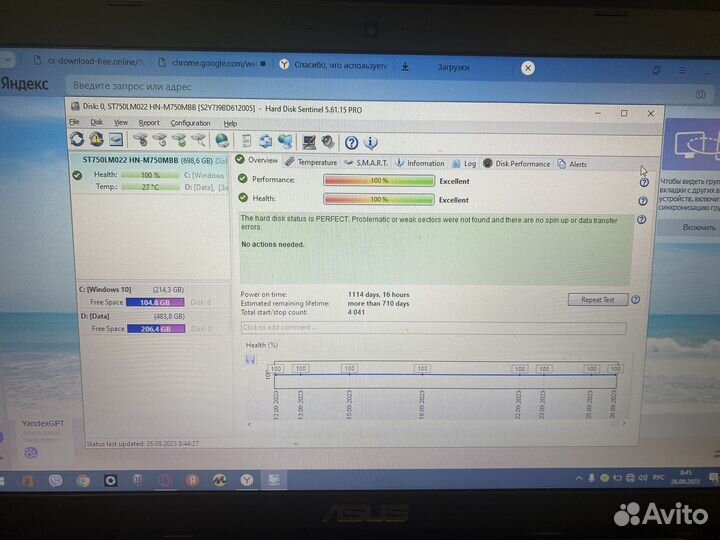Click help icon beside the Performance bar
The image size is (720, 540).
pyautogui.click(x=644, y=182)
